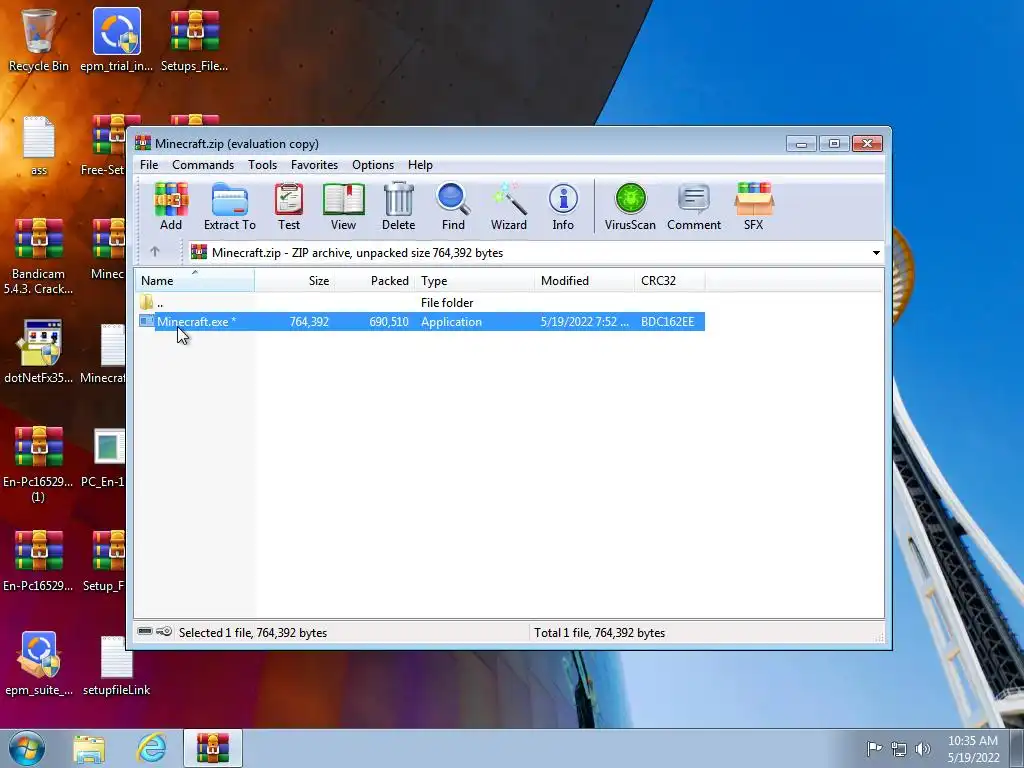Click the key password icon in status bar
This screenshot has width=1024, height=768.
pos(164,632)
